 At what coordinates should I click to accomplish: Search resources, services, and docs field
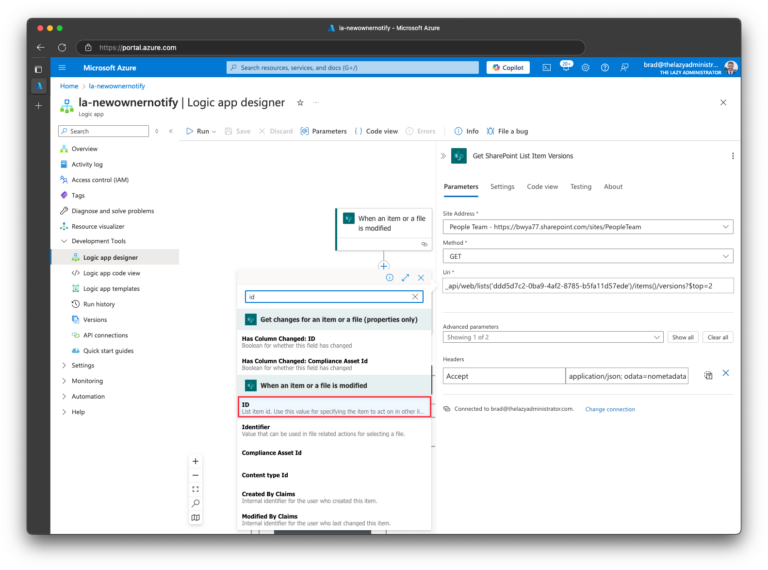(x=353, y=68)
